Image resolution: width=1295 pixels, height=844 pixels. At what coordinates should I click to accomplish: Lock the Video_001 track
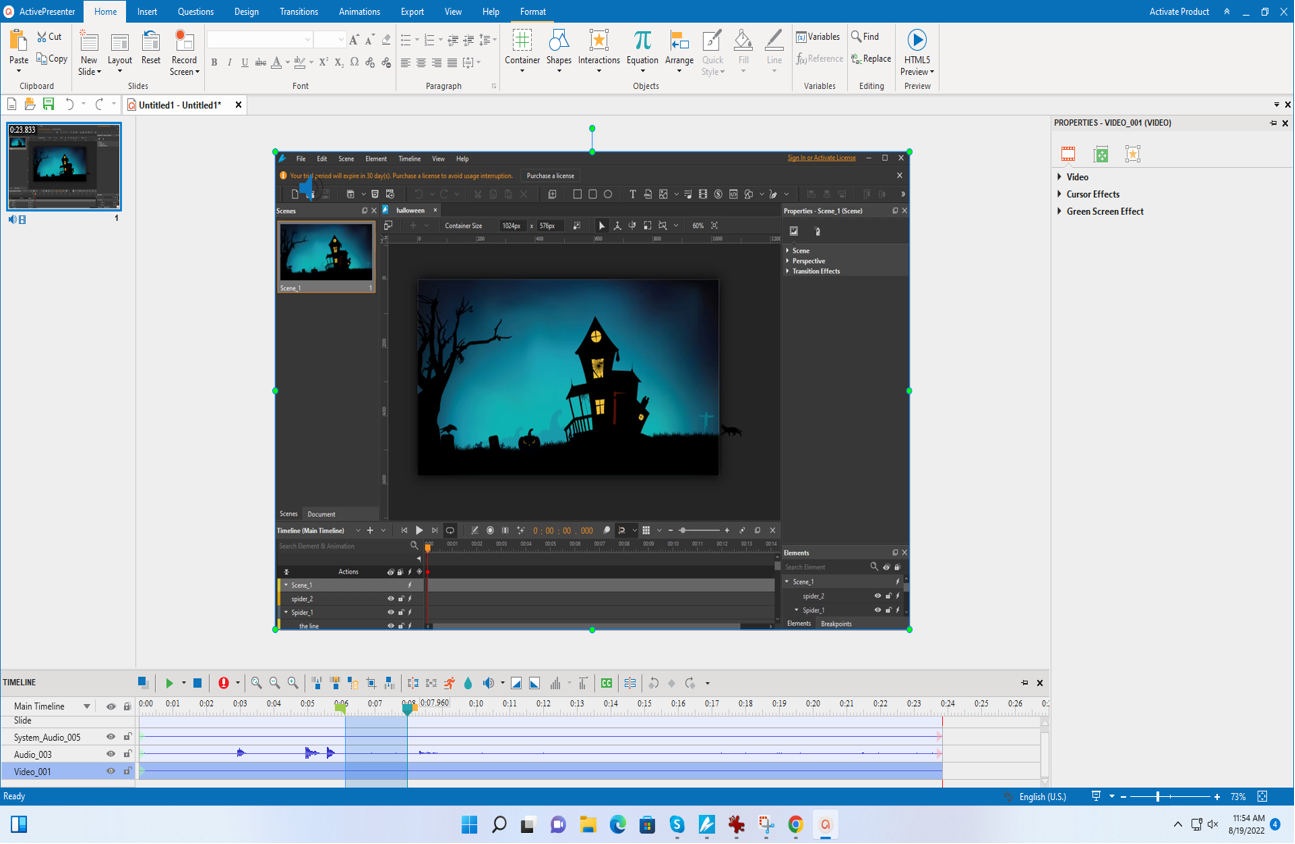coord(127,772)
